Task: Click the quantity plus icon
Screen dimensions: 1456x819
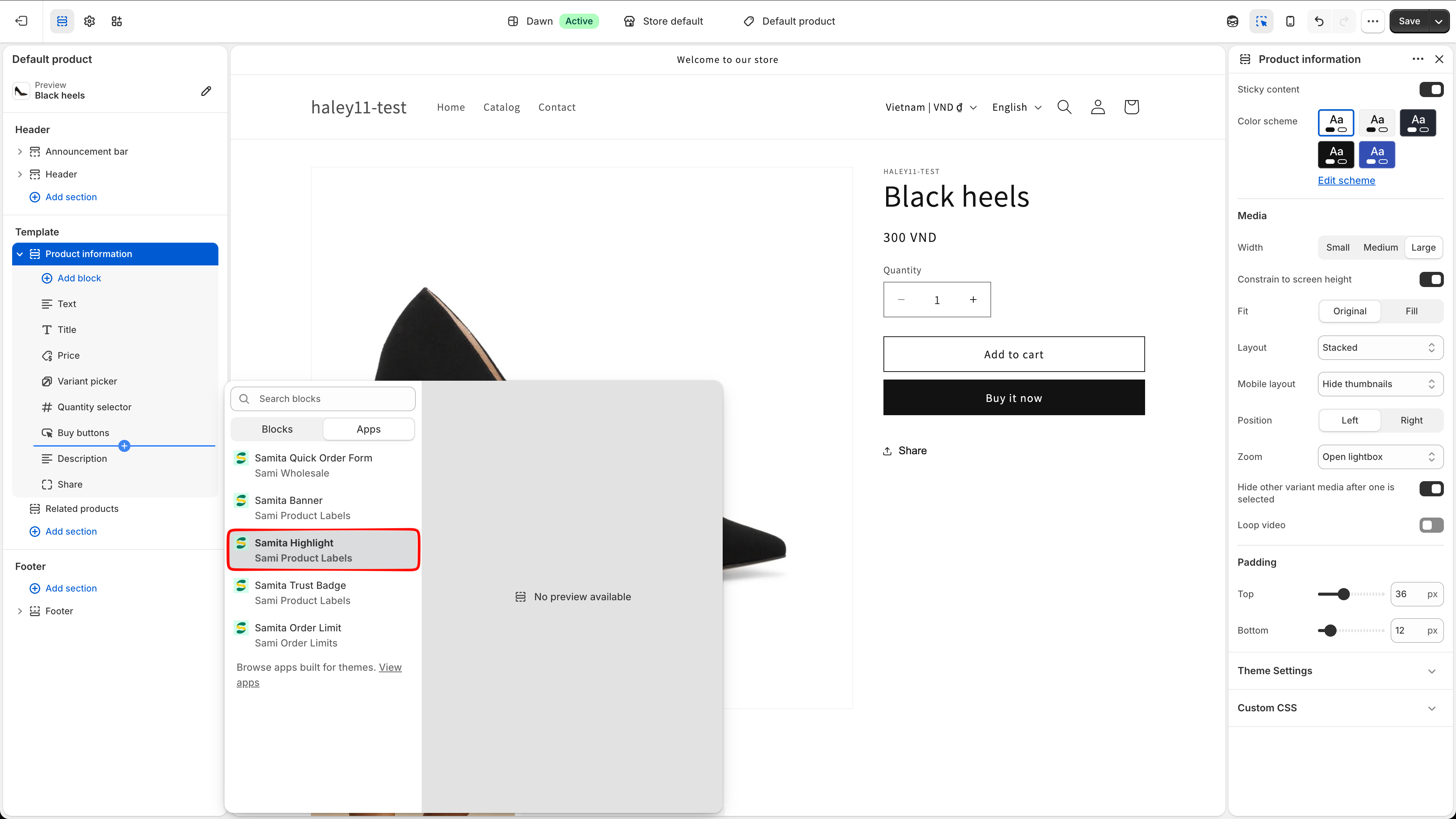Action: 973,300
